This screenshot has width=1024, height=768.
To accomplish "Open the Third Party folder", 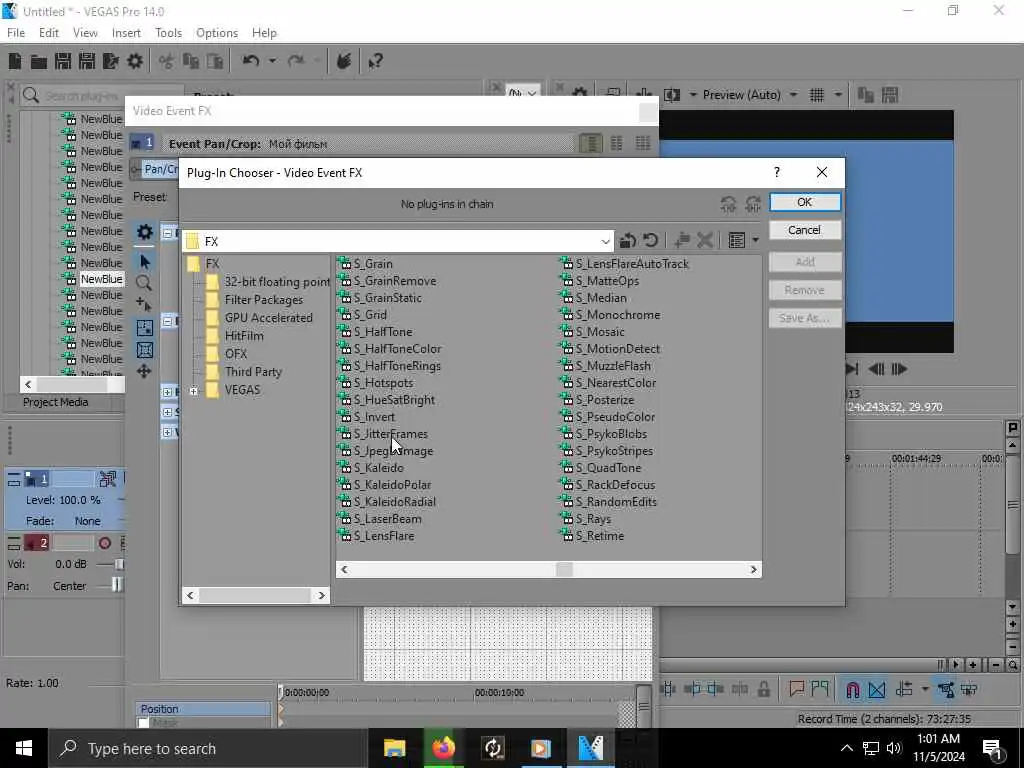I will click(x=244, y=372).
